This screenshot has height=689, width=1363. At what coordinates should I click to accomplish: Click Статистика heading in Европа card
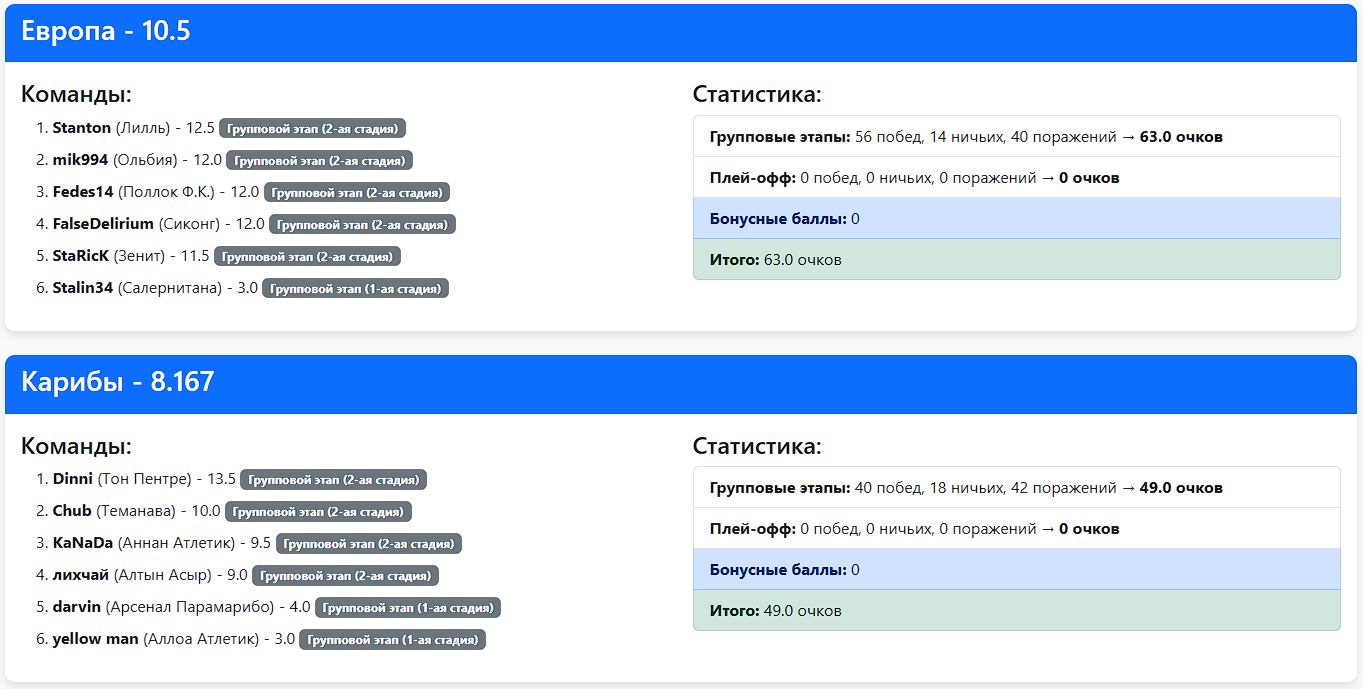pyautogui.click(x=757, y=95)
